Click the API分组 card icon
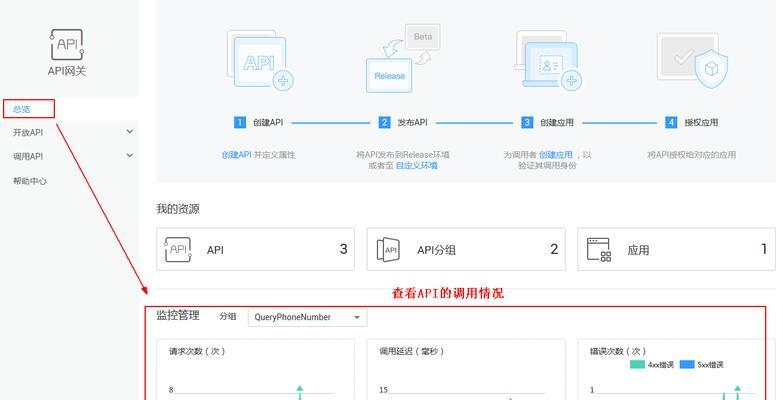 tap(388, 250)
